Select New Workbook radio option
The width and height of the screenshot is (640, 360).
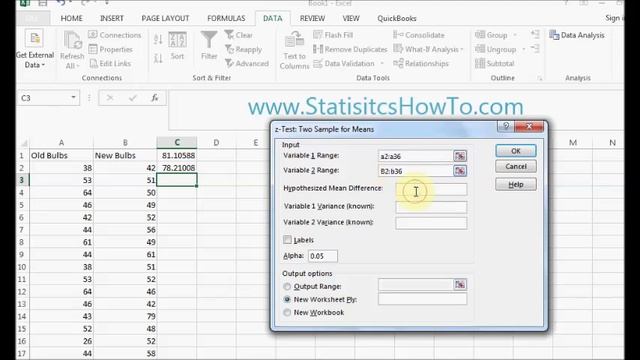tap(287, 313)
